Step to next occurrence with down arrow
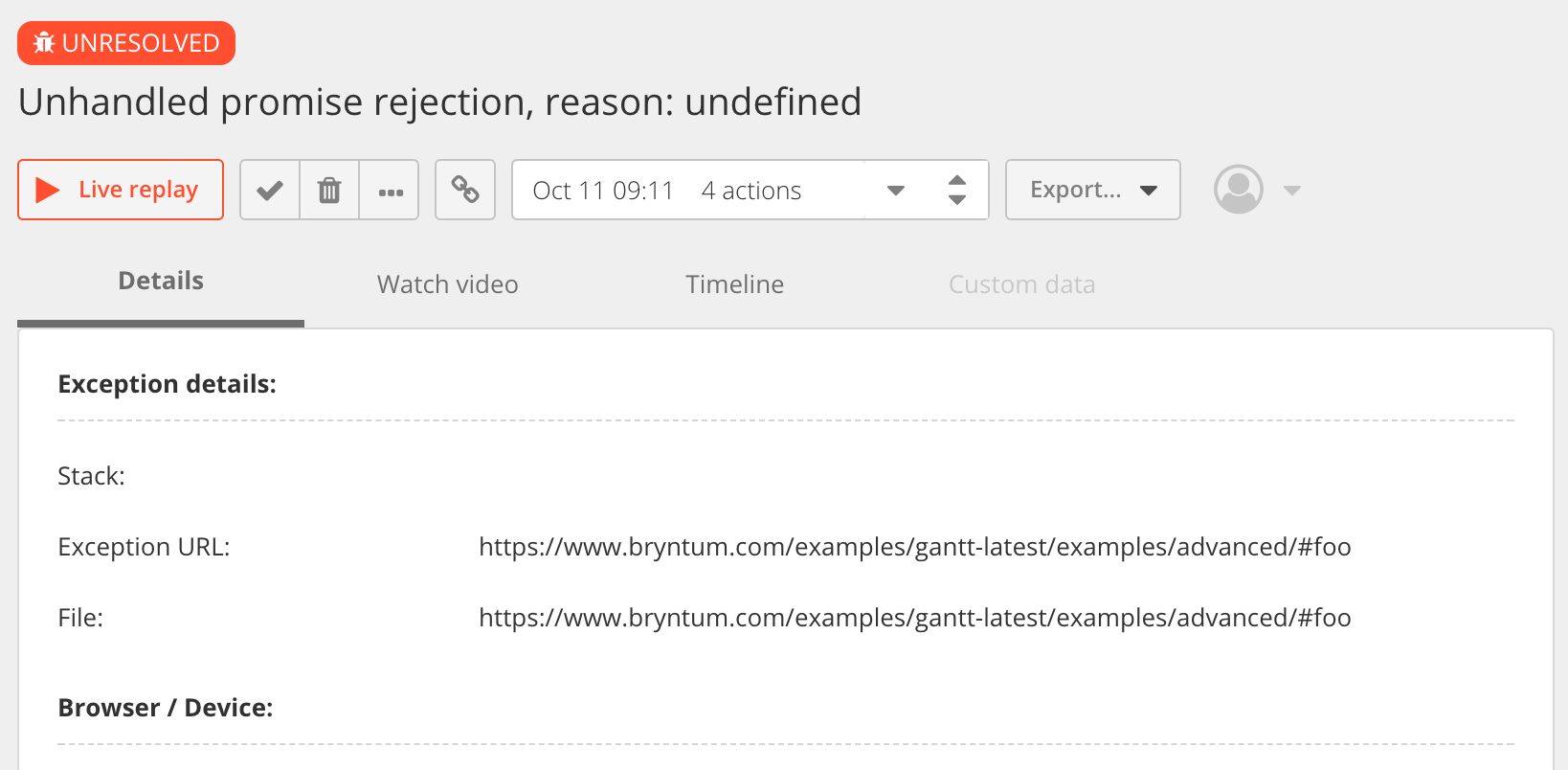 pyautogui.click(x=957, y=200)
